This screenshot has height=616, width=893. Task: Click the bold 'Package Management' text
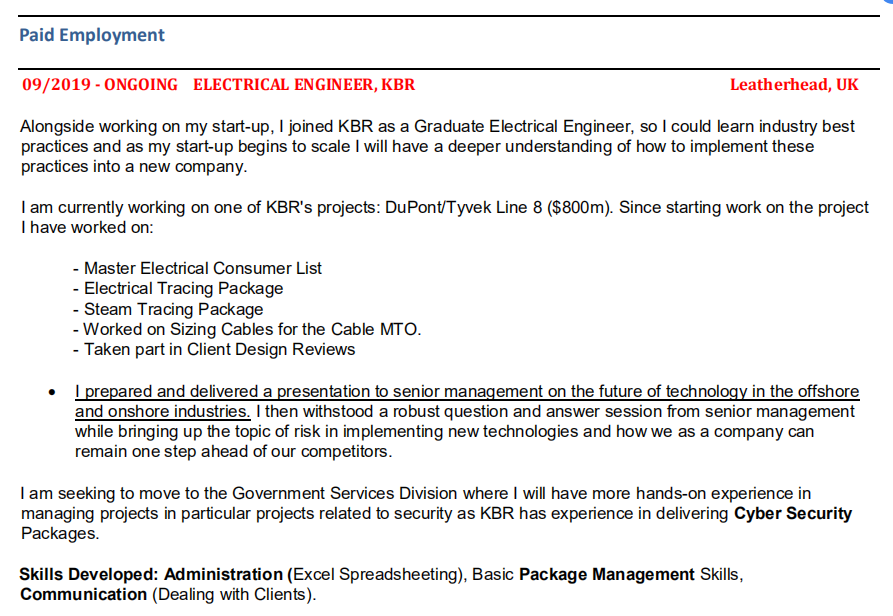pyautogui.click(x=606, y=575)
